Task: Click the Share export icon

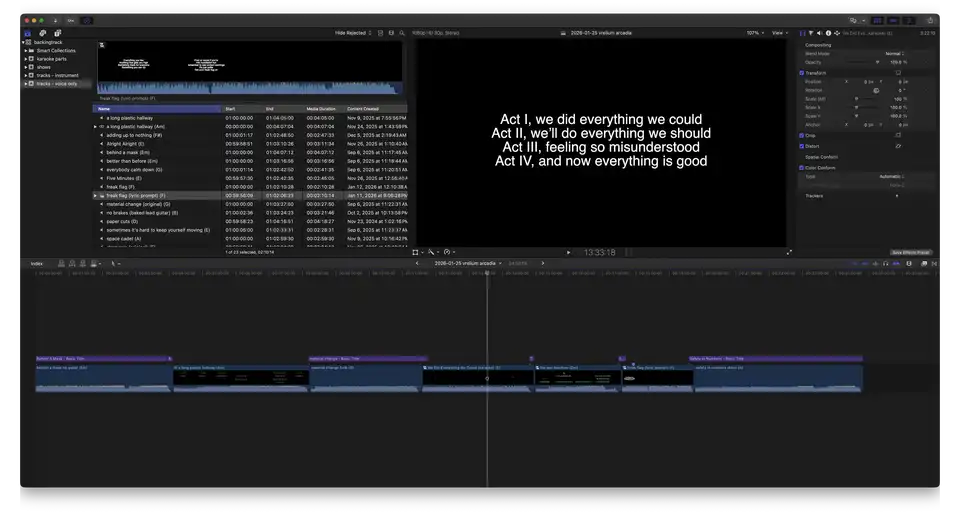Action: click(x=930, y=20)
